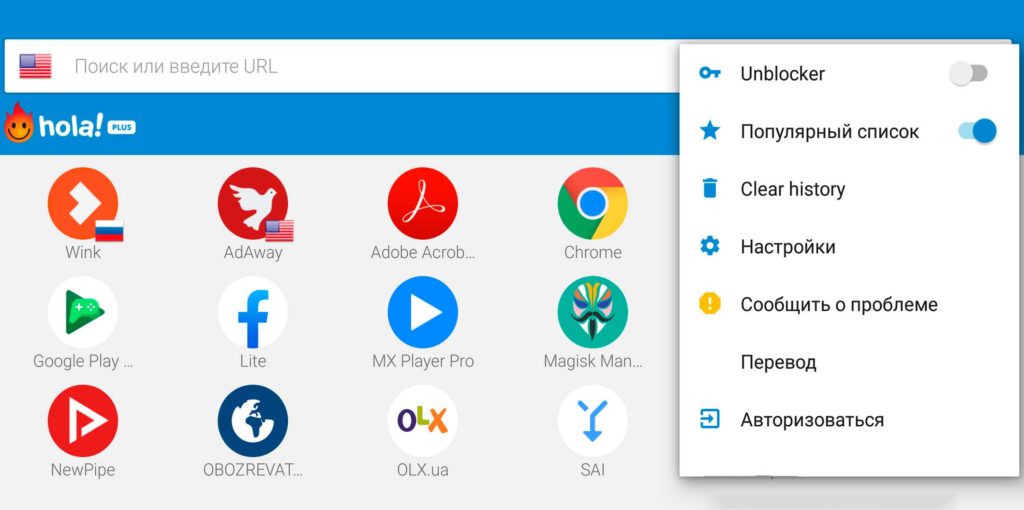Image resolution: width=1024 pixels, height=510 pixels.
Task: Select Перевод menu item
Action: pos(849,361)
